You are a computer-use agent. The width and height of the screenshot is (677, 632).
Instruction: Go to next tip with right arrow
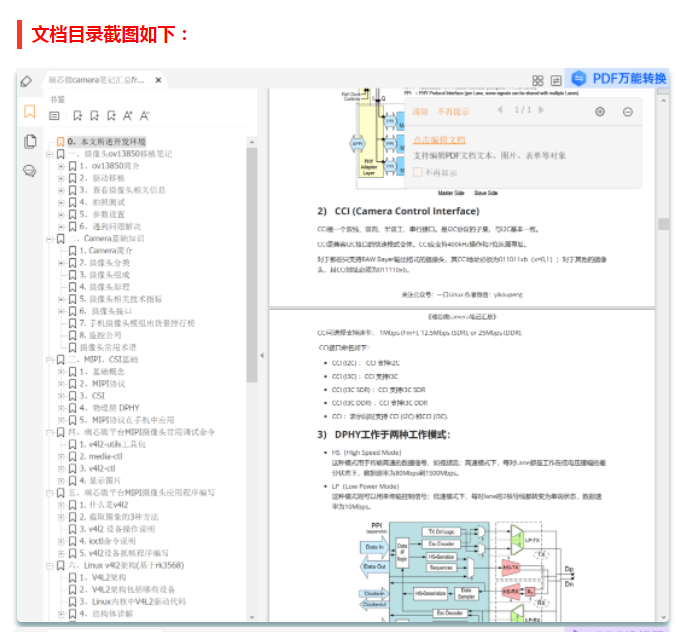coord(541,110)
